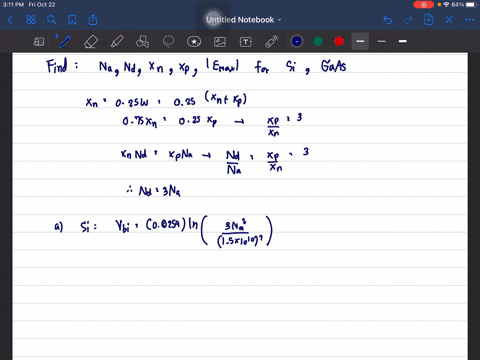Select the Text box tool
This screenshot has width=480, height=360.
tap(246, 42)
